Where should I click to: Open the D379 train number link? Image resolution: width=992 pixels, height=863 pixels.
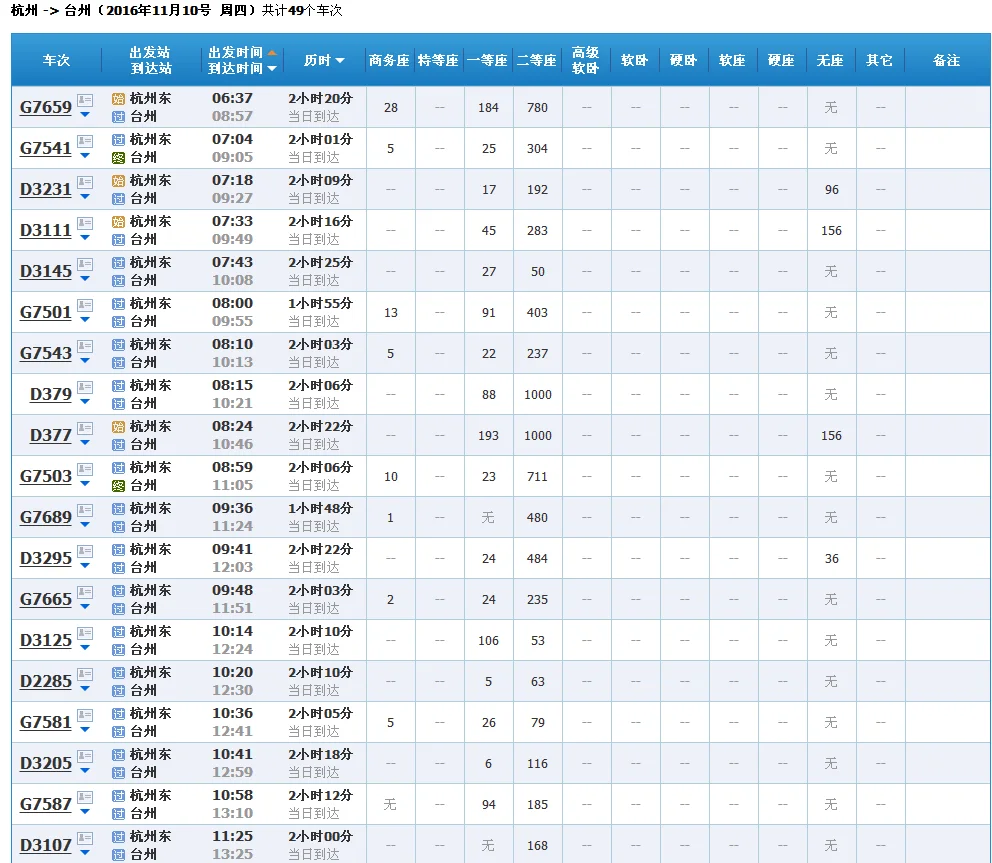[51, 394]
